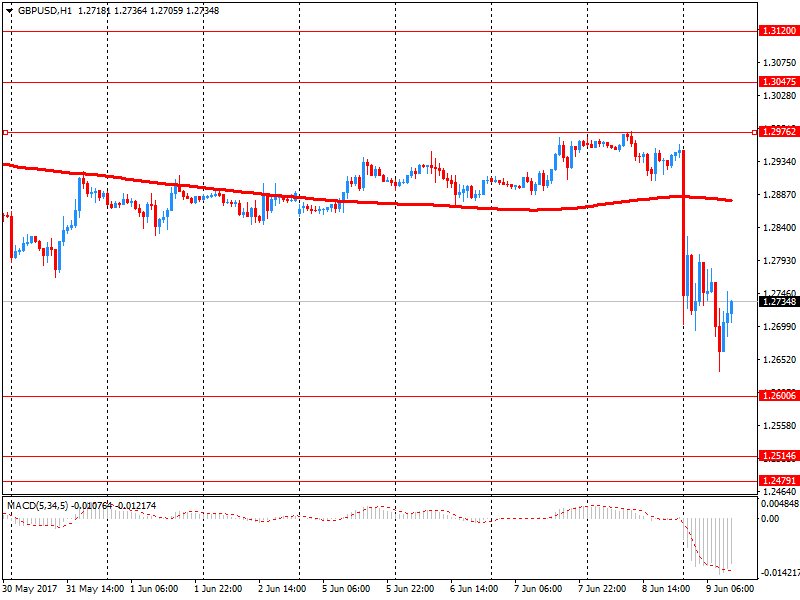Click the MACD scale value 0.004848
Screen dimensions: 800x600
coord(780,504)
